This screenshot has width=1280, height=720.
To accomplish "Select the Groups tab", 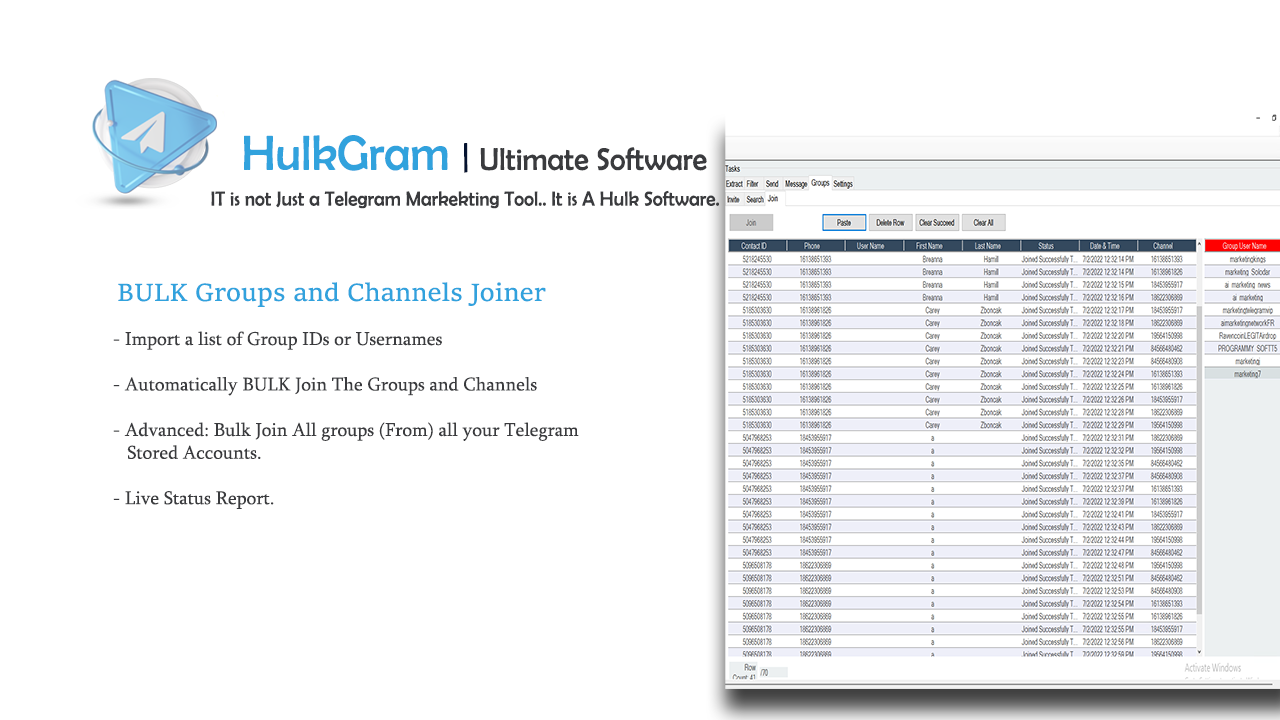I will point(820,184).
